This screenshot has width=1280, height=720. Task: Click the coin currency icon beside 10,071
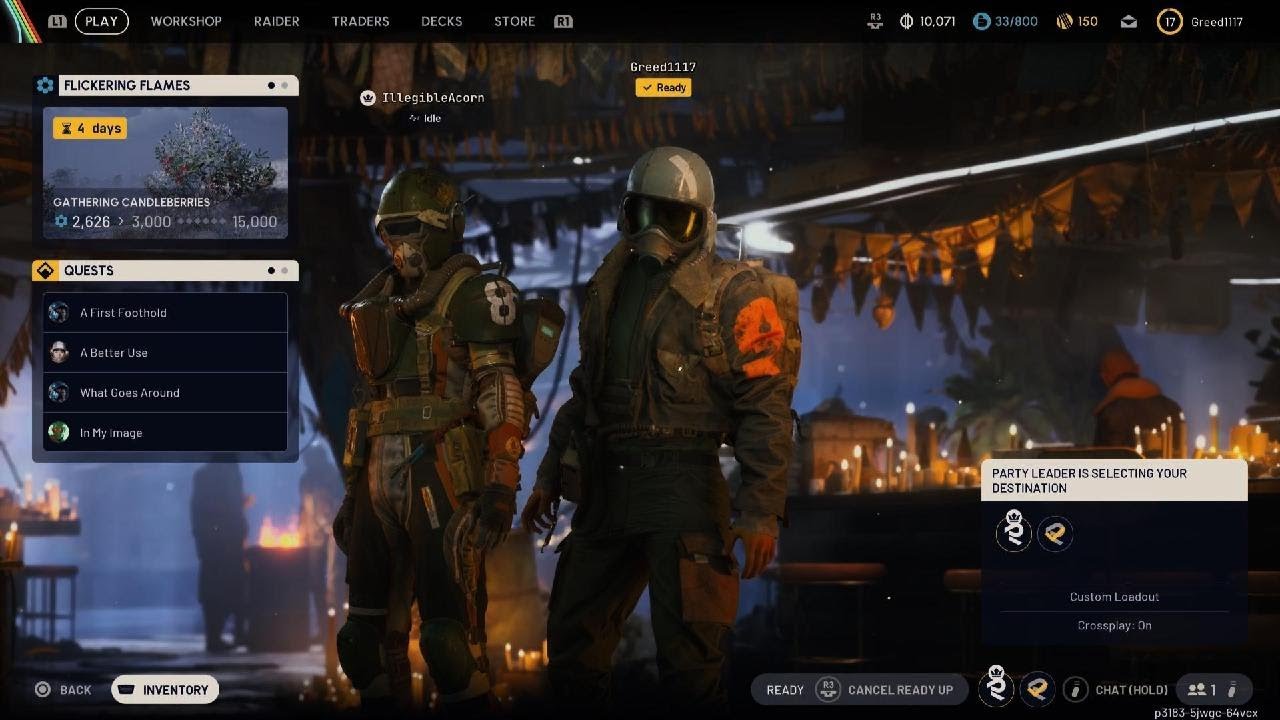tap(907, 21)
